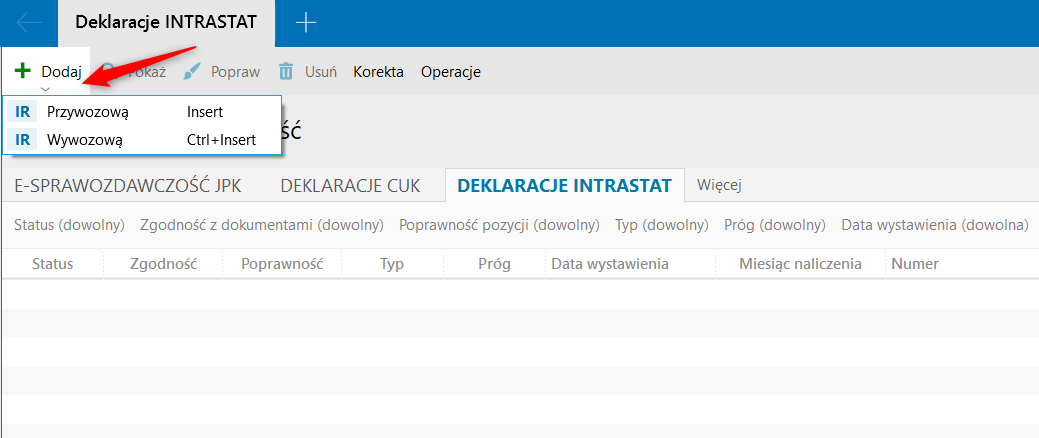Click the Korekta button
Image resolution: width=1039 pixels, height=438 pixels.
tap(378, 72)
